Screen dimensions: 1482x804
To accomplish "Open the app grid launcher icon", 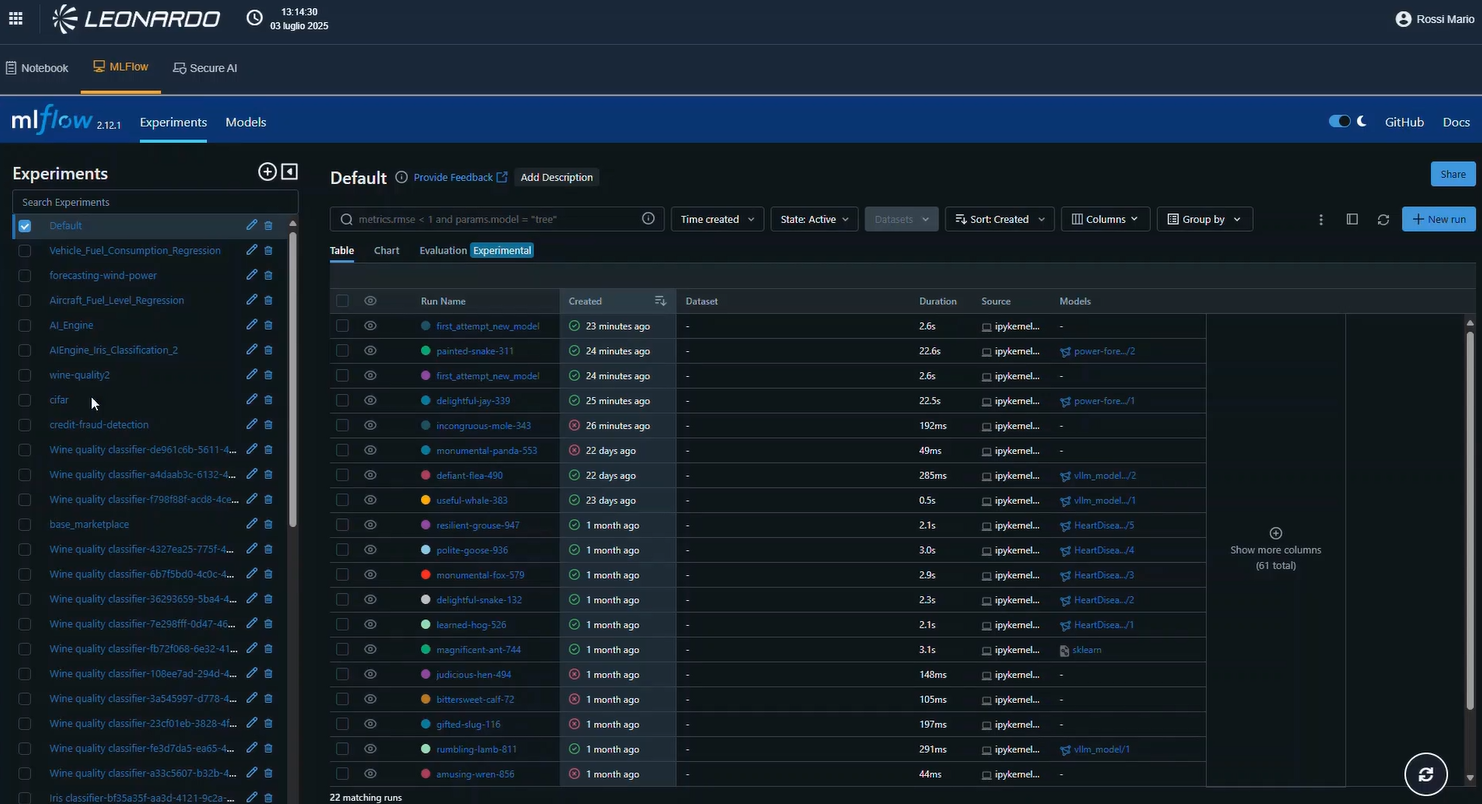I will pyautogui.click(x=16, y=18).
